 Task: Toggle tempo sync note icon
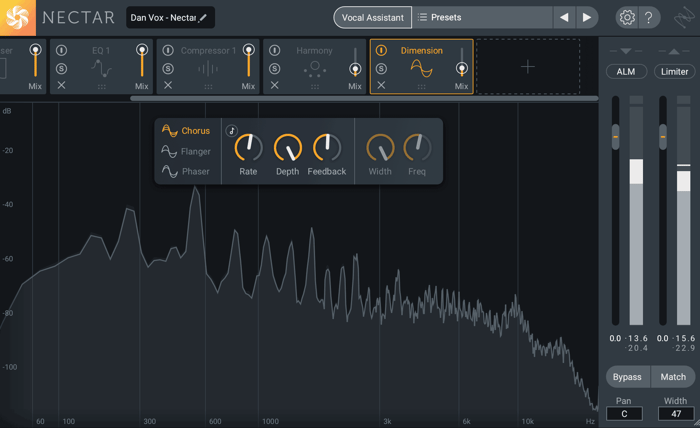pos(232,131)
